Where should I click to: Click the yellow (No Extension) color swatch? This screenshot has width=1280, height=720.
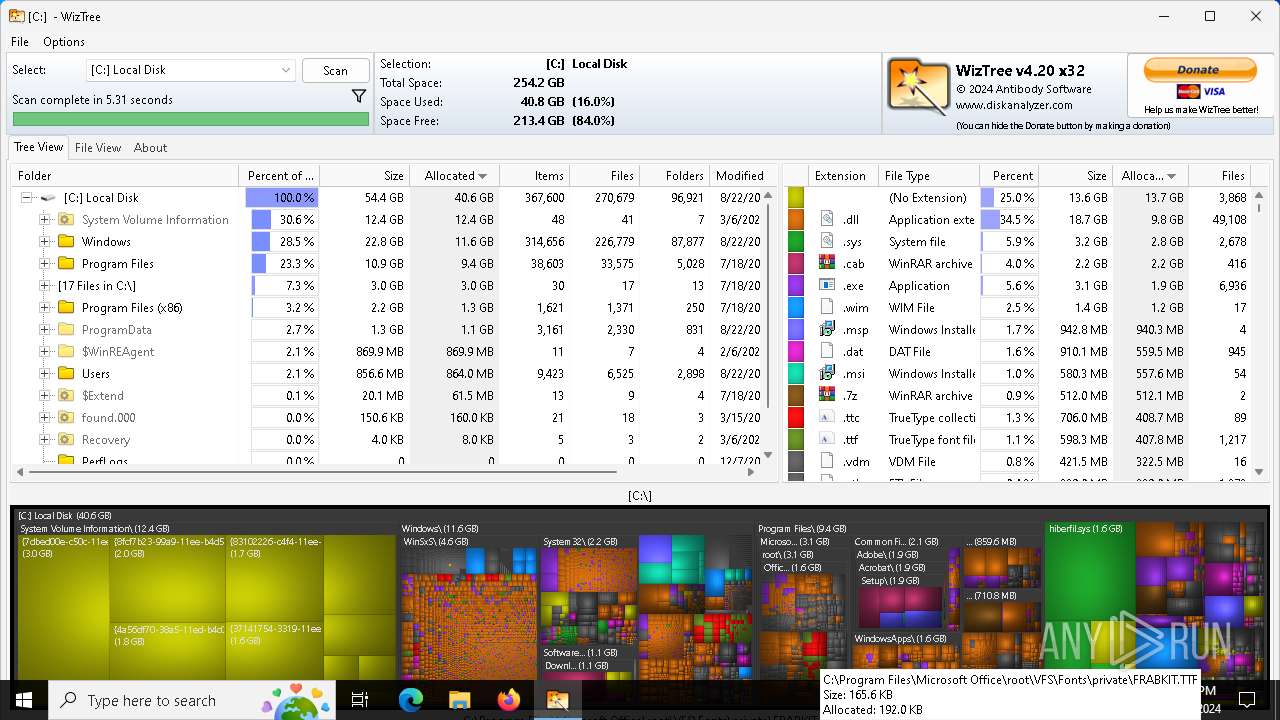tap(796, 198)
